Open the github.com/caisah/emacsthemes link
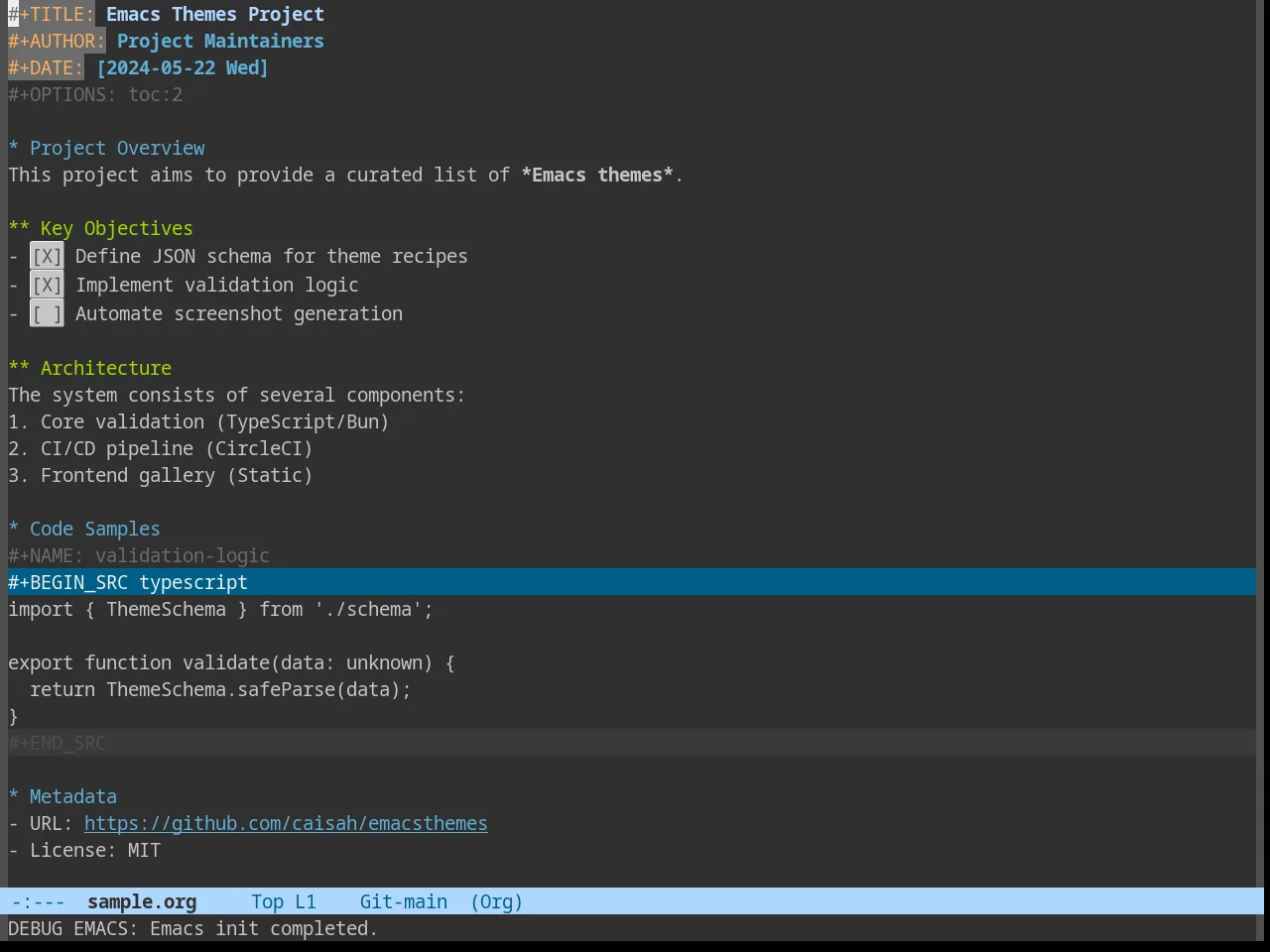Viewport: 1270px width, 952px height. (286, 824)
